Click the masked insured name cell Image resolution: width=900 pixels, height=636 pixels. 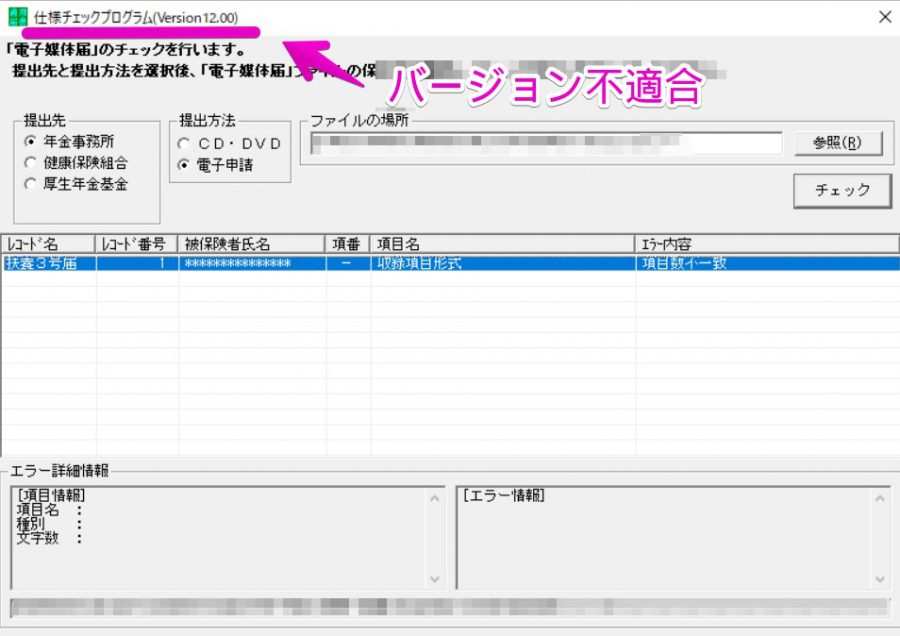[x=251, y=263]
